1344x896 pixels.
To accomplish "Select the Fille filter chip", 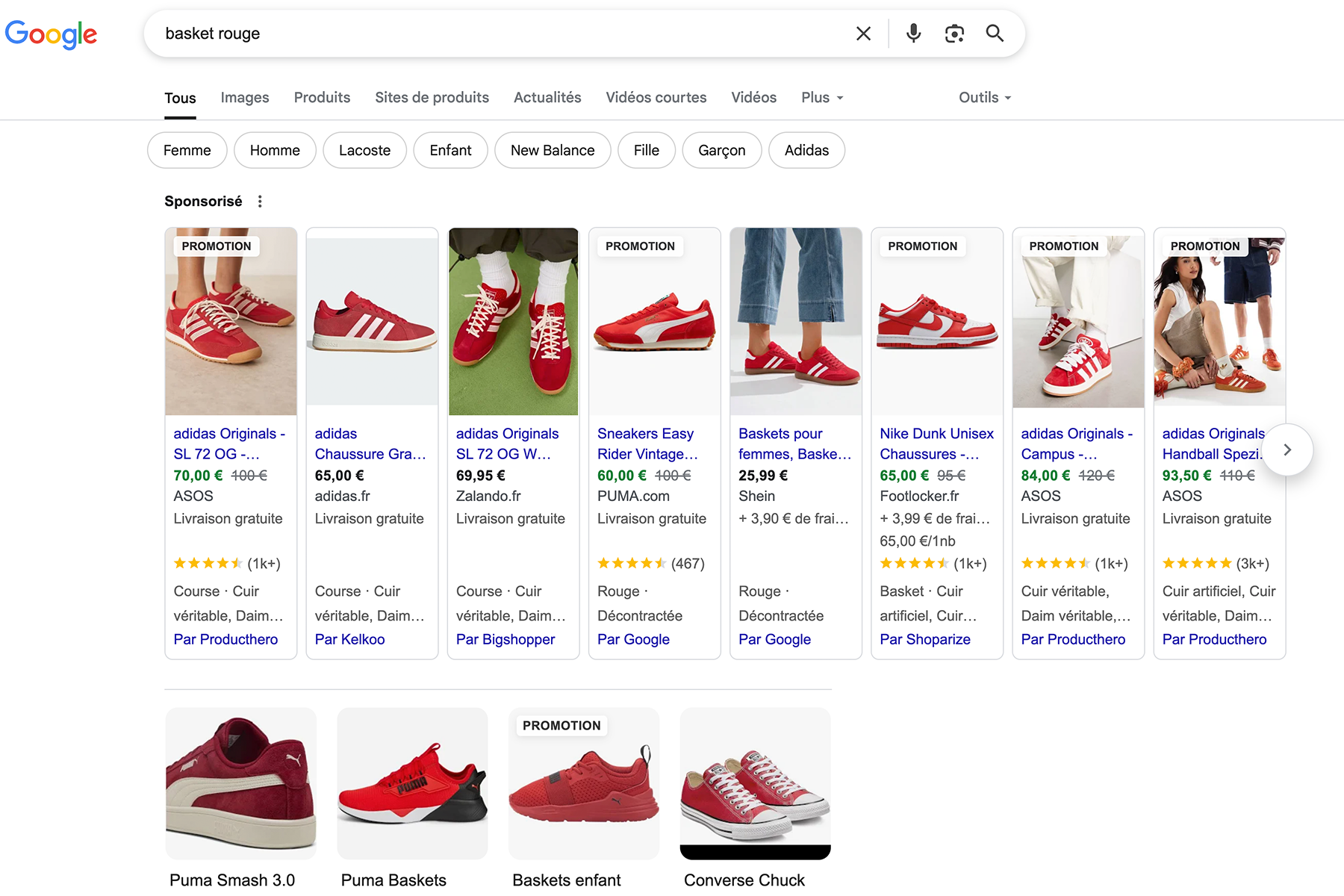I will click(647, 151).
